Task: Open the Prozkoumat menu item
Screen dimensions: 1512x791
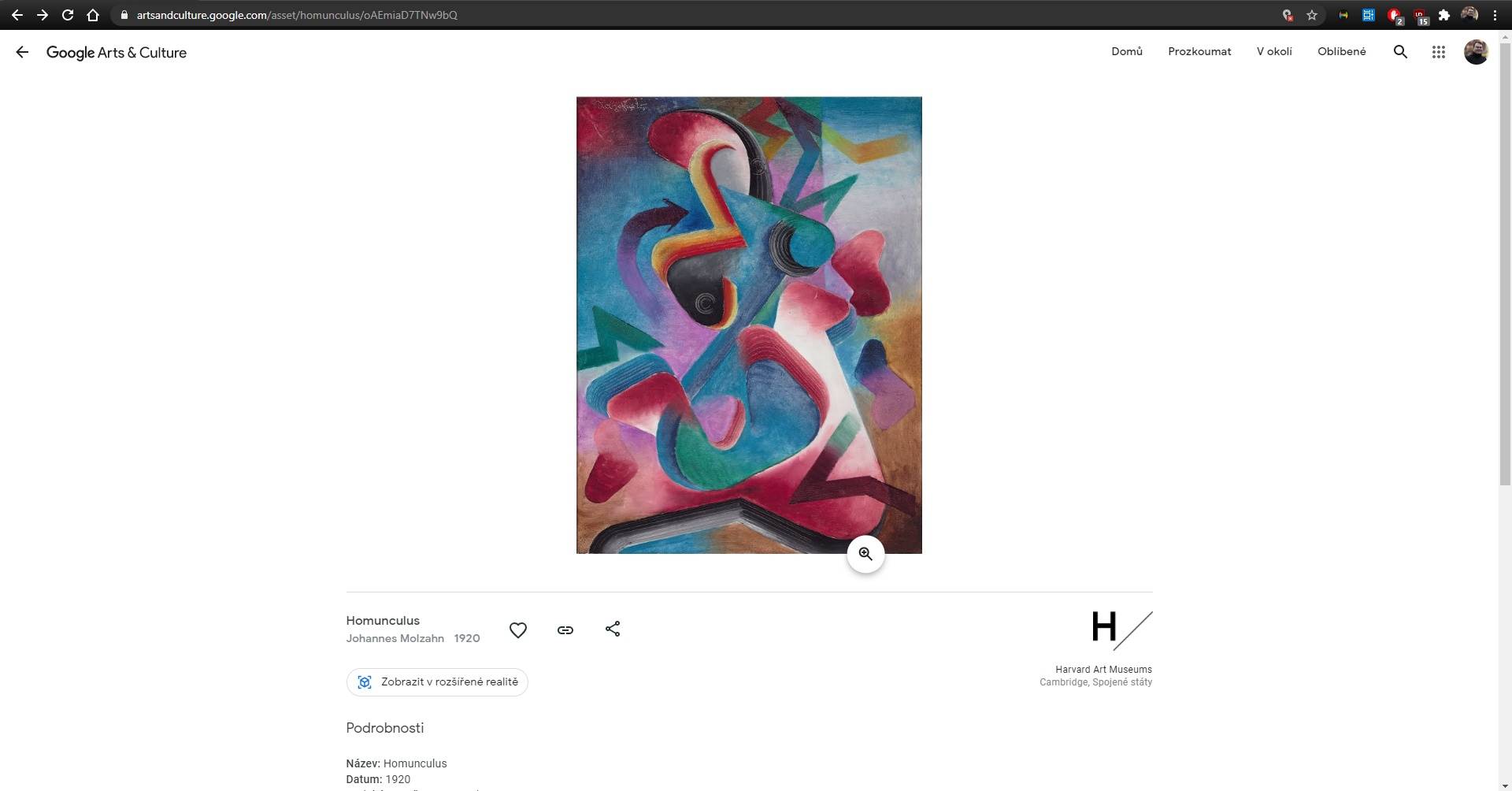Action: (x=1199, y=52)
